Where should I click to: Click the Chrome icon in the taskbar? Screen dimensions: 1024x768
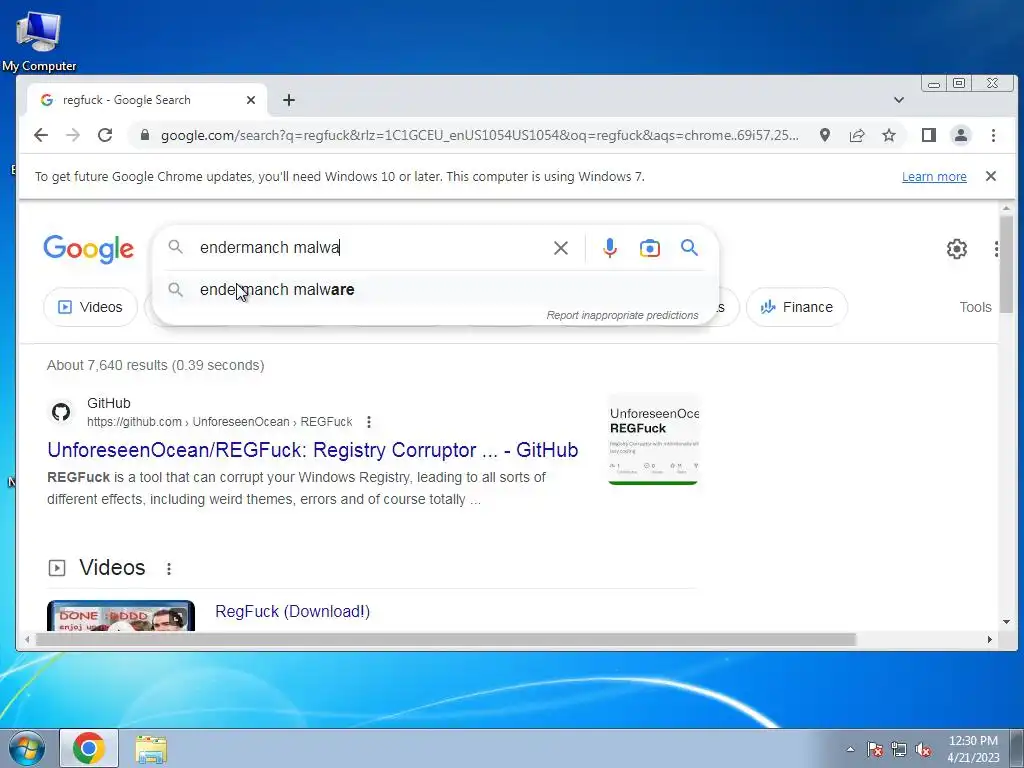[89, 748]
